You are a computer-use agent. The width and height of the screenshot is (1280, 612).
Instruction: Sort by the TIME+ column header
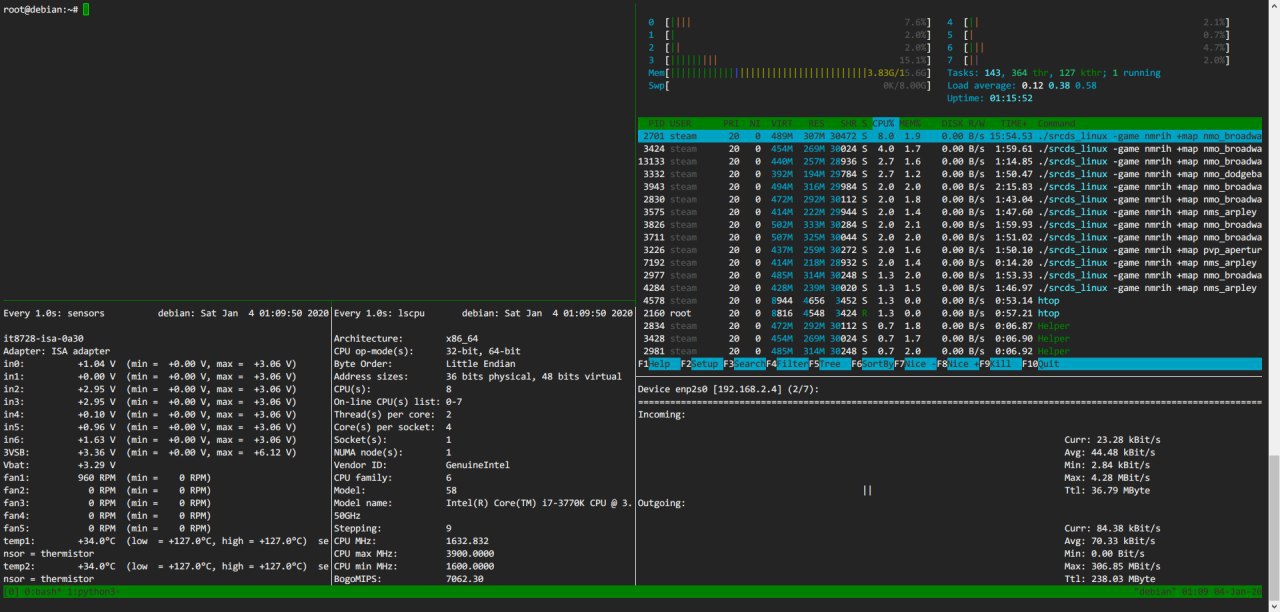pyautogui.click(x=1013, y=123)
